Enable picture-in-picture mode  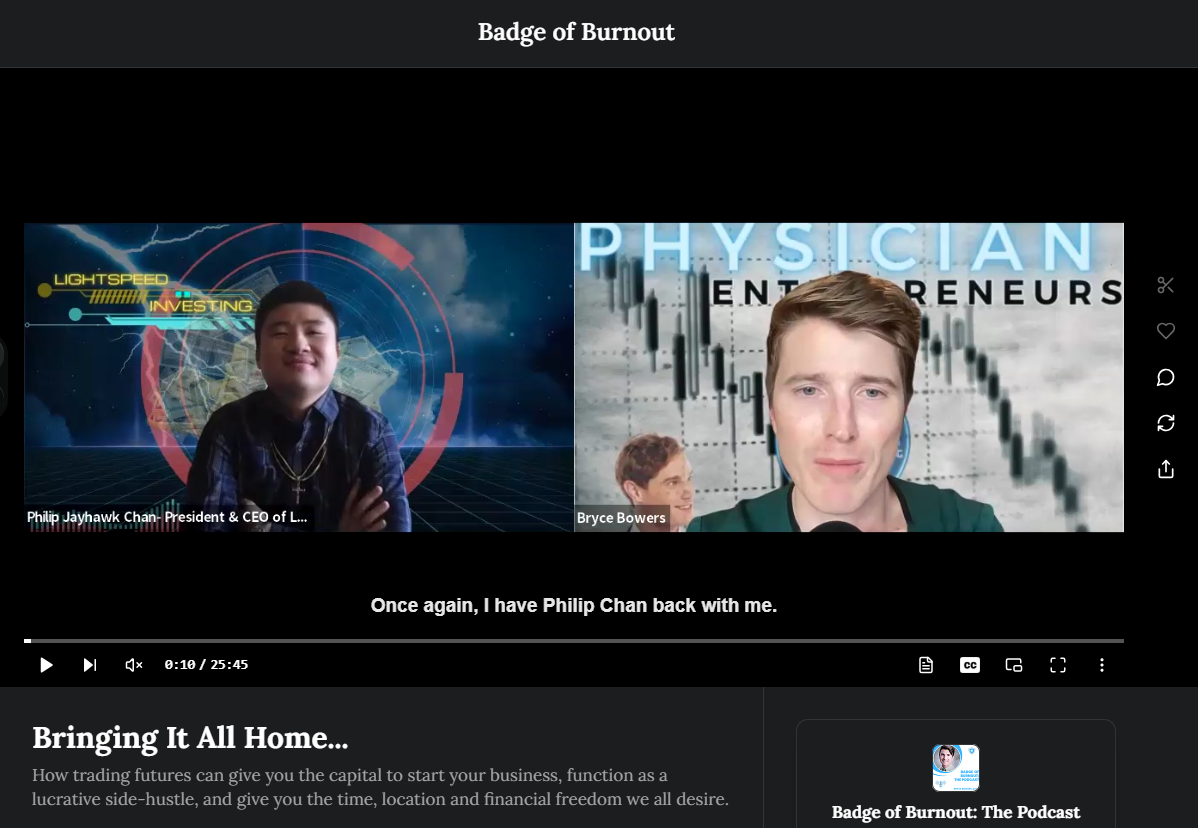[1014, 665]
